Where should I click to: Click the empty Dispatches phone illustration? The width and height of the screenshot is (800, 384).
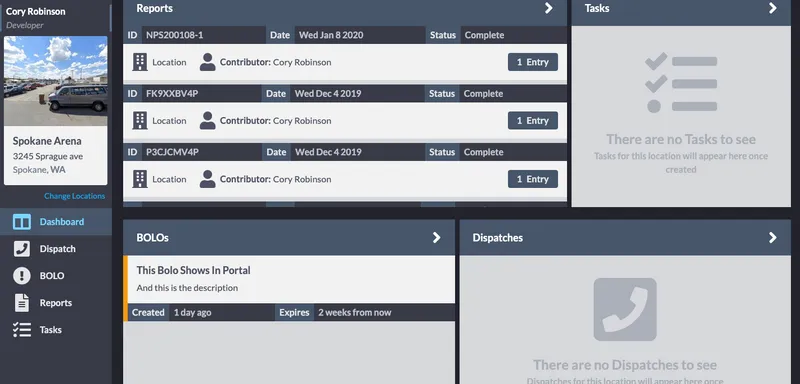point(625,310)
